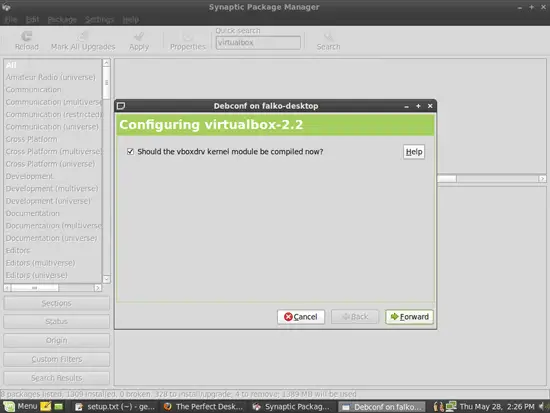Open the Mint Menu icon in taskbar
The height and width of the screenshot is (413, 550).
[9, 406]
